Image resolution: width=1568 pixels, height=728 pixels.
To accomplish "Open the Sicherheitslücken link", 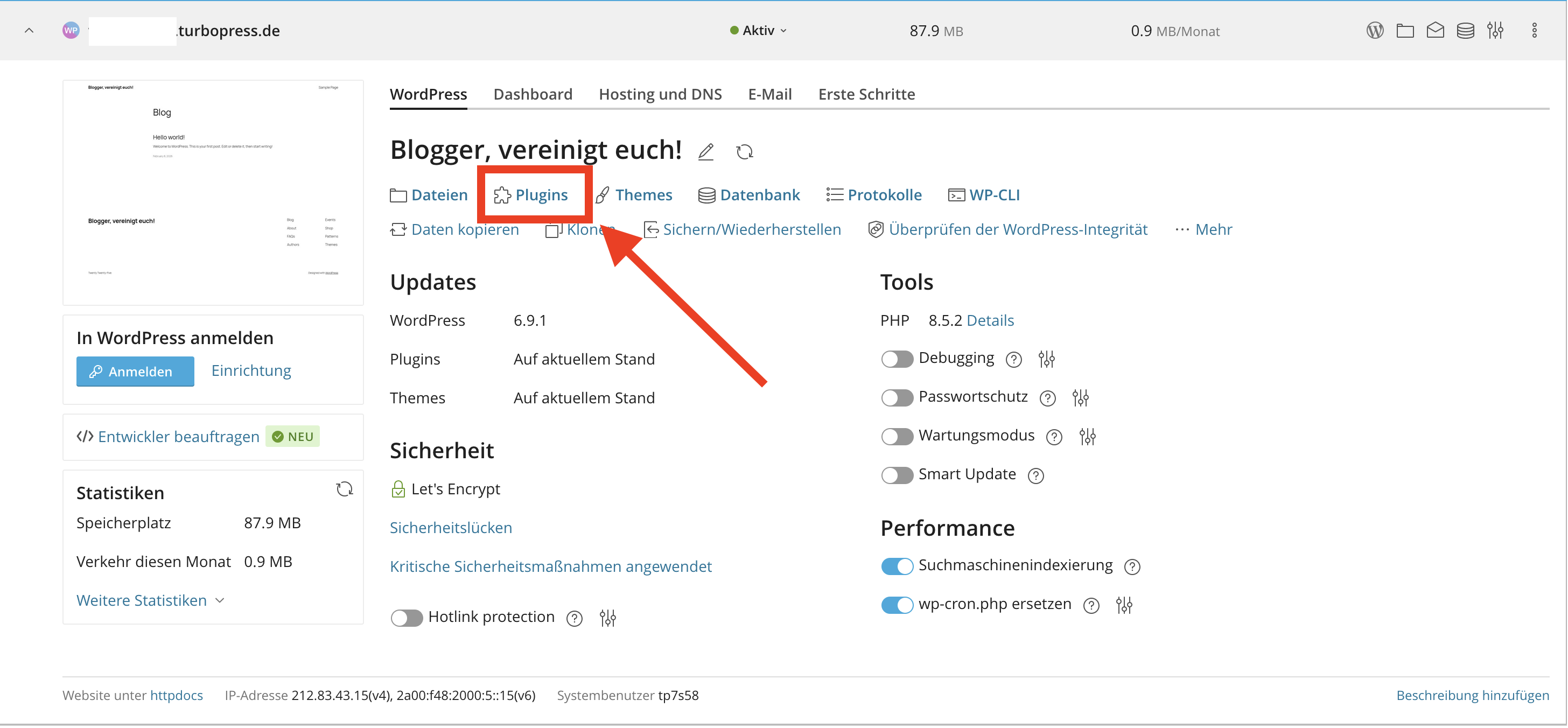I will click(451, 528).
